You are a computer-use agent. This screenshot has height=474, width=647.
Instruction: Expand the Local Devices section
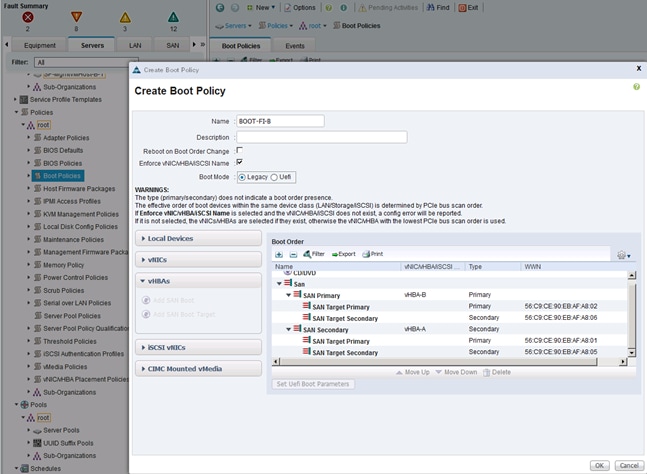tap(198, 238)
